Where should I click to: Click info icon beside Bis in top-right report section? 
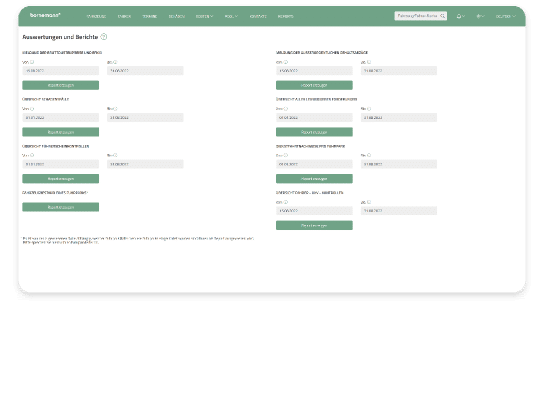pyautogui.click(x=369, y=62)
